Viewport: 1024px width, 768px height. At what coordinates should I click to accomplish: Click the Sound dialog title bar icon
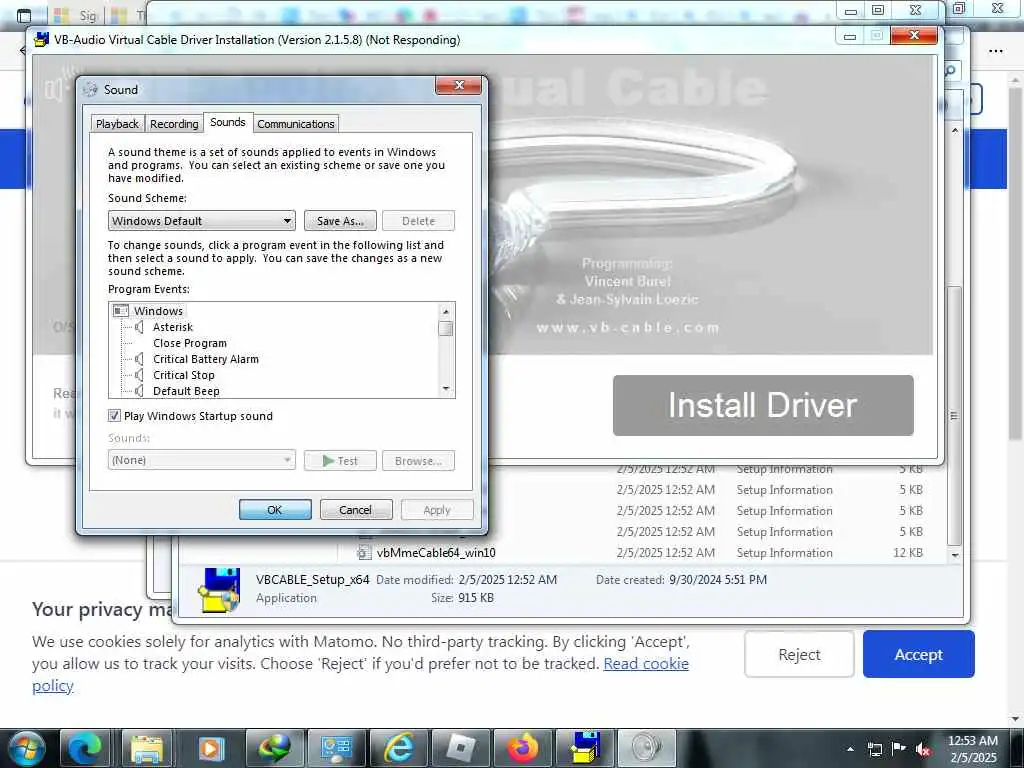[90, 89]
